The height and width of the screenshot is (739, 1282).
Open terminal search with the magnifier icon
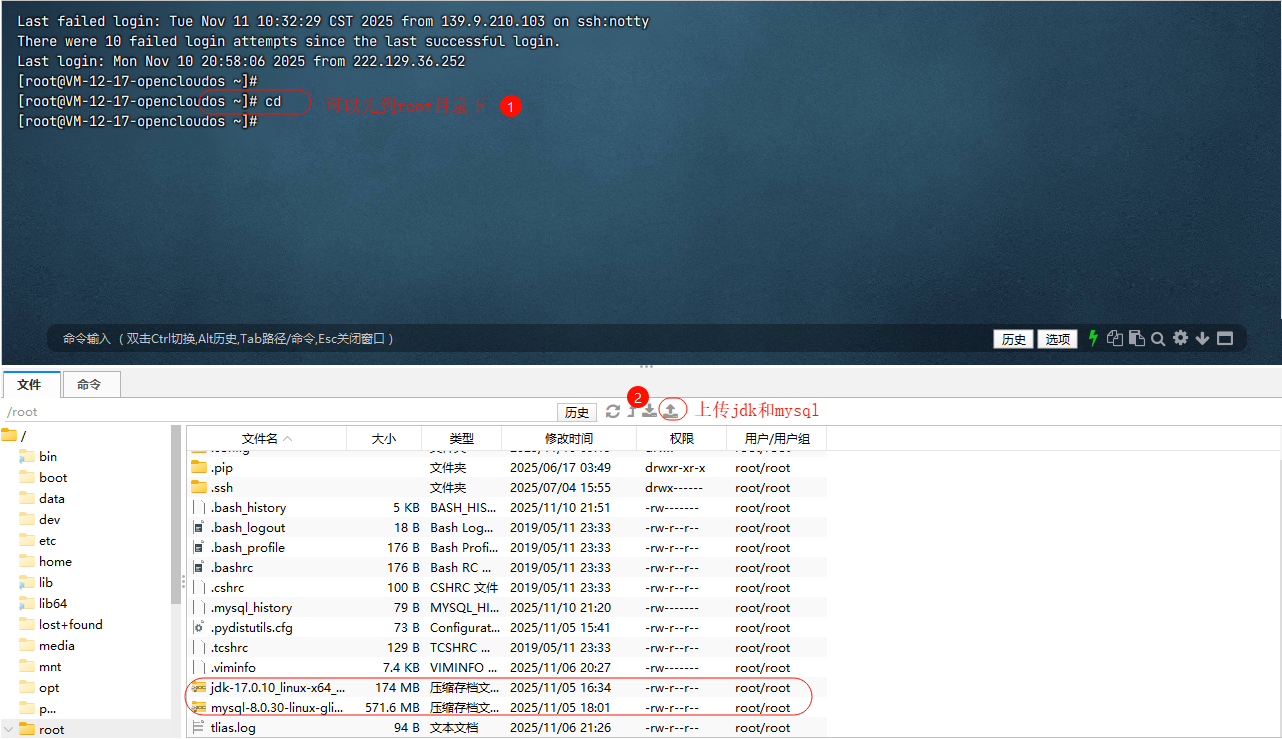pos(1158,339)
